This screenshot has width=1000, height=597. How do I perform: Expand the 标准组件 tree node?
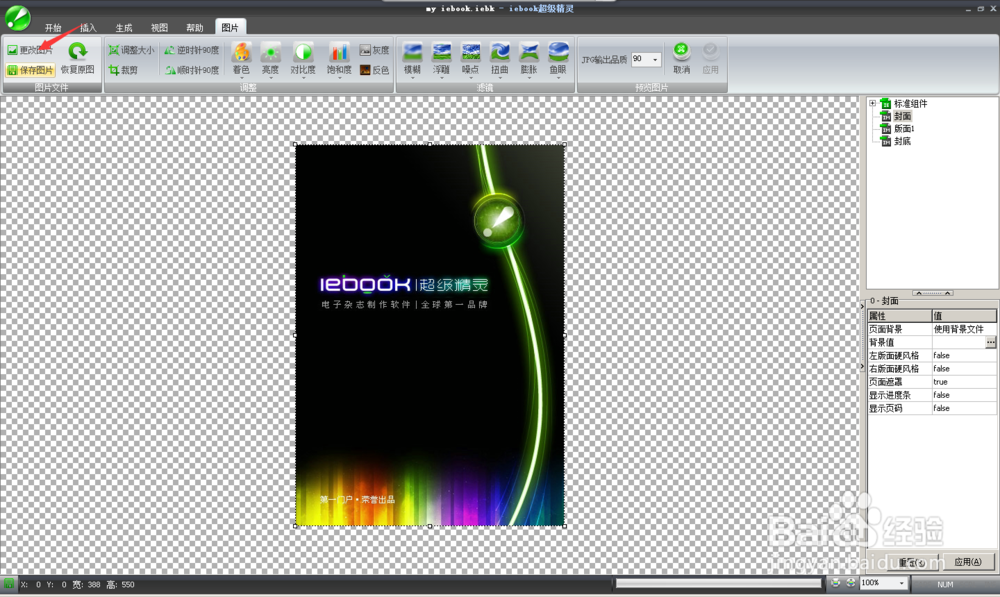(872, 103)
